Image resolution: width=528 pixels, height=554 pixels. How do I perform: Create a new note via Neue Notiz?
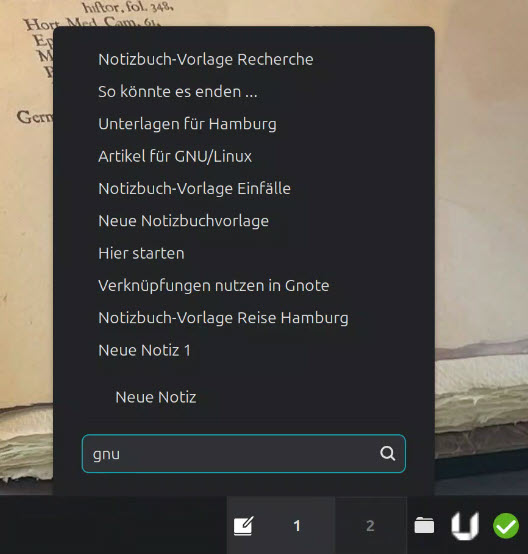156,397
